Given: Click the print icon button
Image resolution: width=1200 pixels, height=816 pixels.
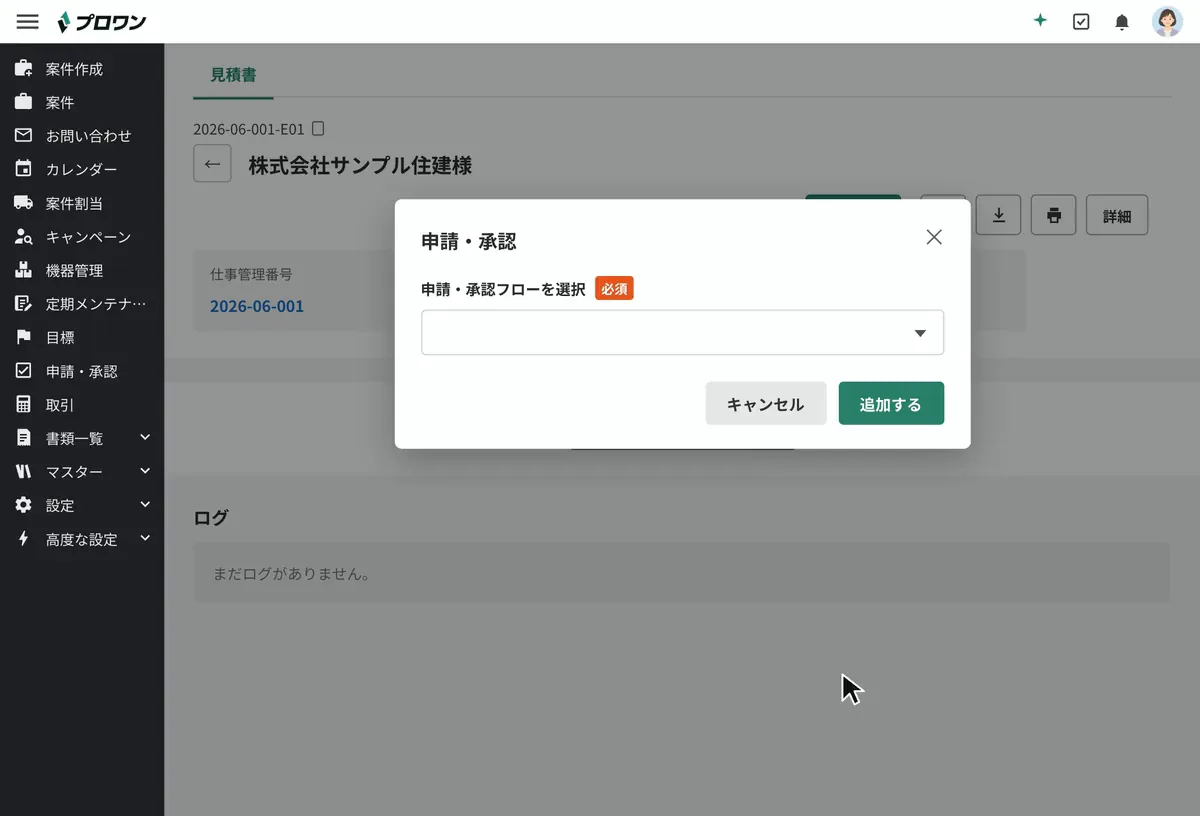Looking at the screenshot, I should point(1053,215).
